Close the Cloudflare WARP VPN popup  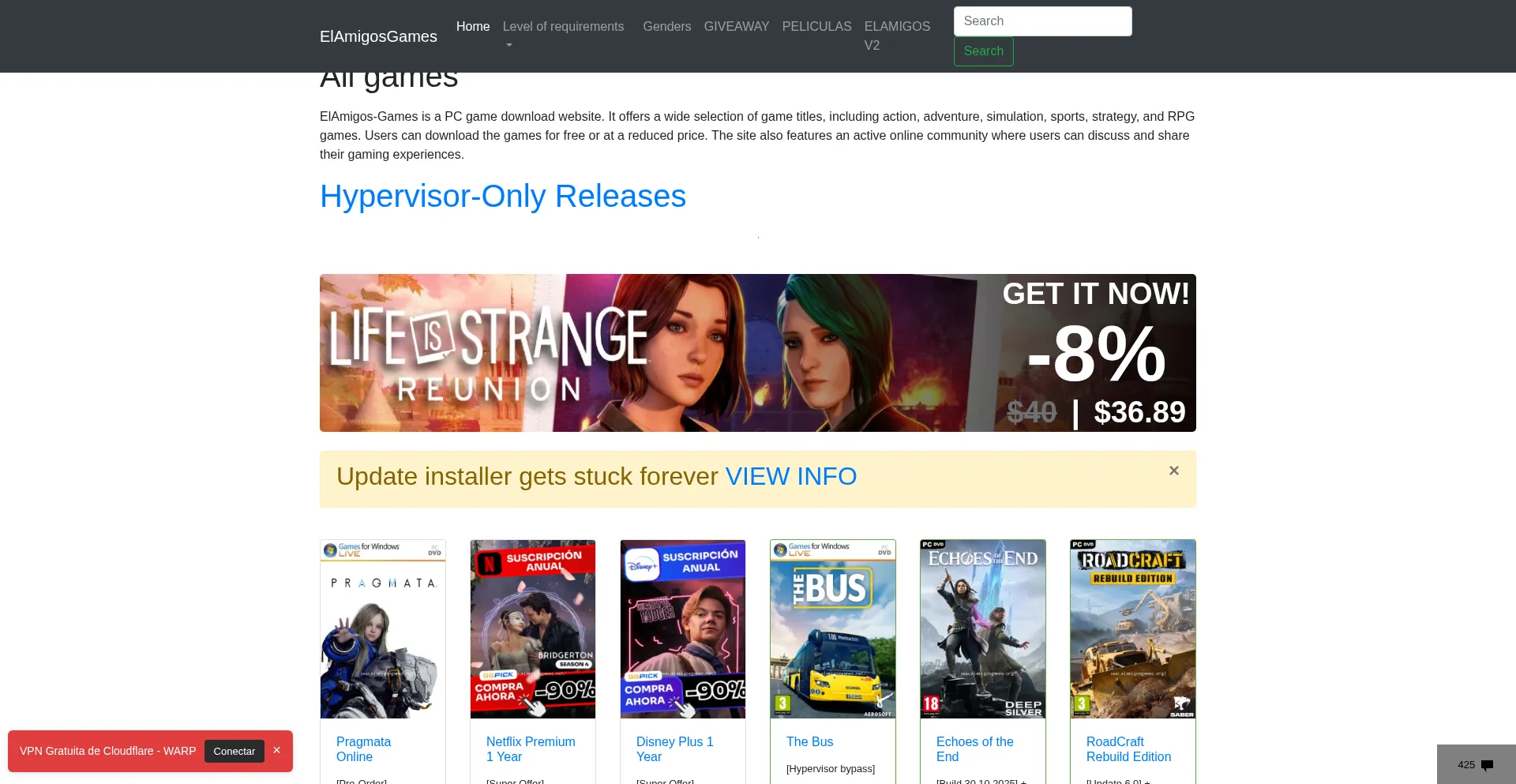(276, 750)
